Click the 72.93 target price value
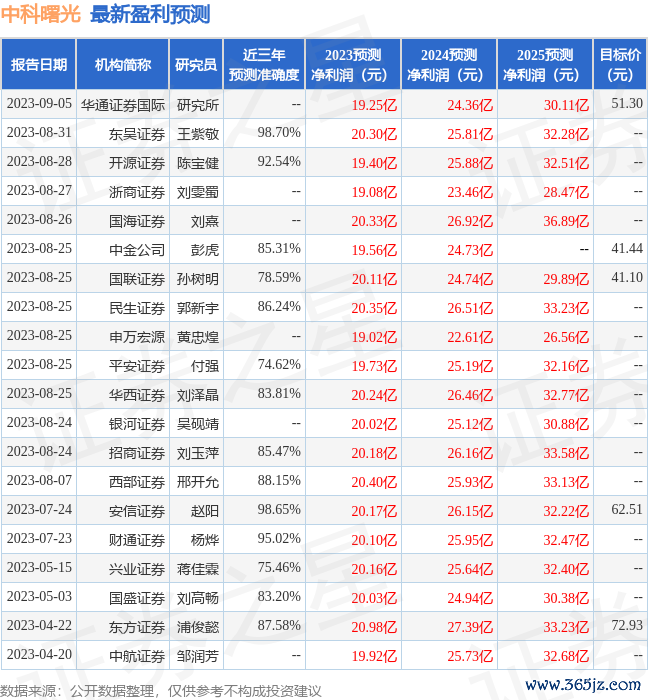Viewport: 648px width, 700px height. pyautogui.click(x=626, y=626)
